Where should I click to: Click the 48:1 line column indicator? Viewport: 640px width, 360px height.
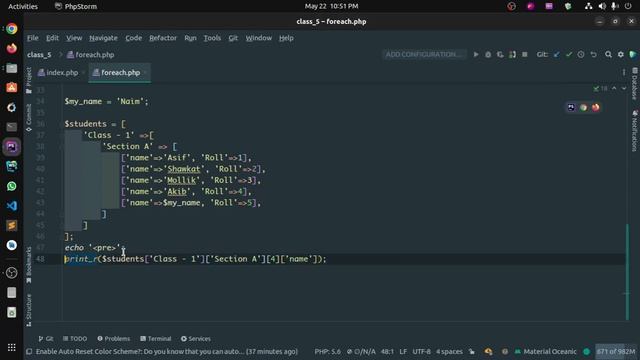[387, 351]
